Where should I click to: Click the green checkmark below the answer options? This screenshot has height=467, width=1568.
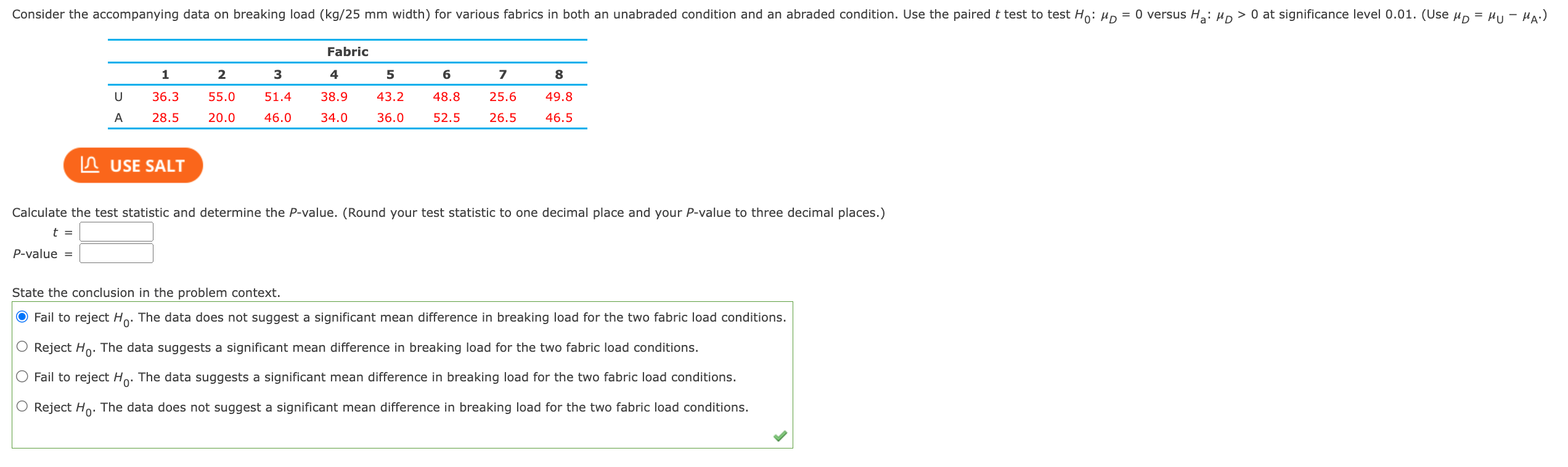pos(782,436)
